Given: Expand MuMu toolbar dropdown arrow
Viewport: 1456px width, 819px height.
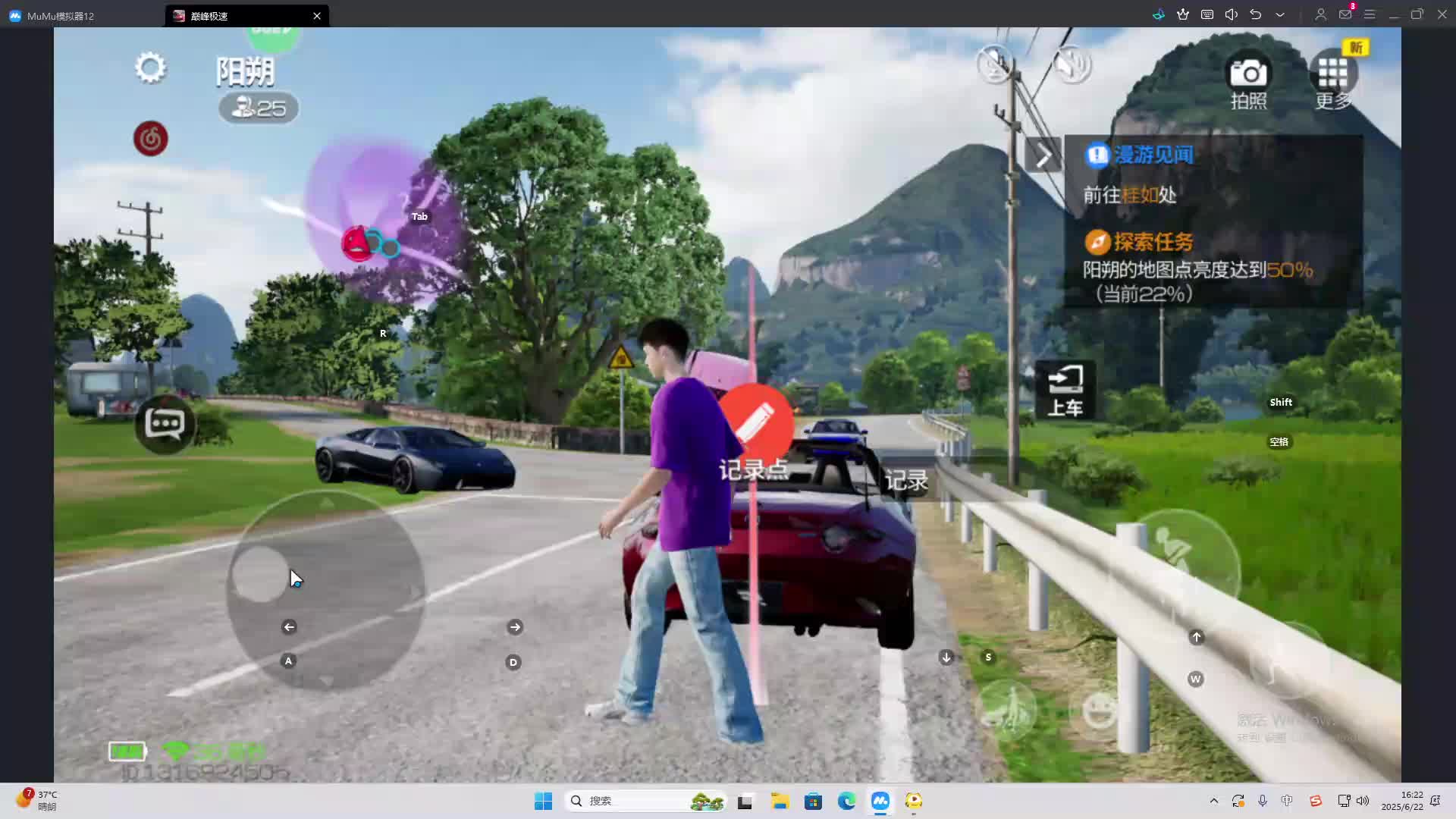Looking at the screenshot, I should [1280, 14].
